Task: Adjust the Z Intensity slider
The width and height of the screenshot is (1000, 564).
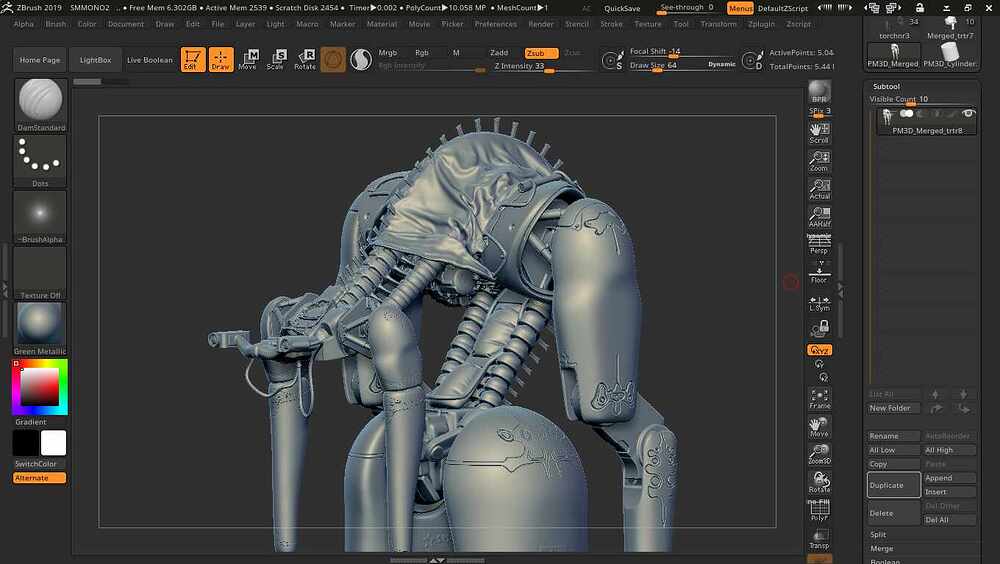Action: coord(542,66)
